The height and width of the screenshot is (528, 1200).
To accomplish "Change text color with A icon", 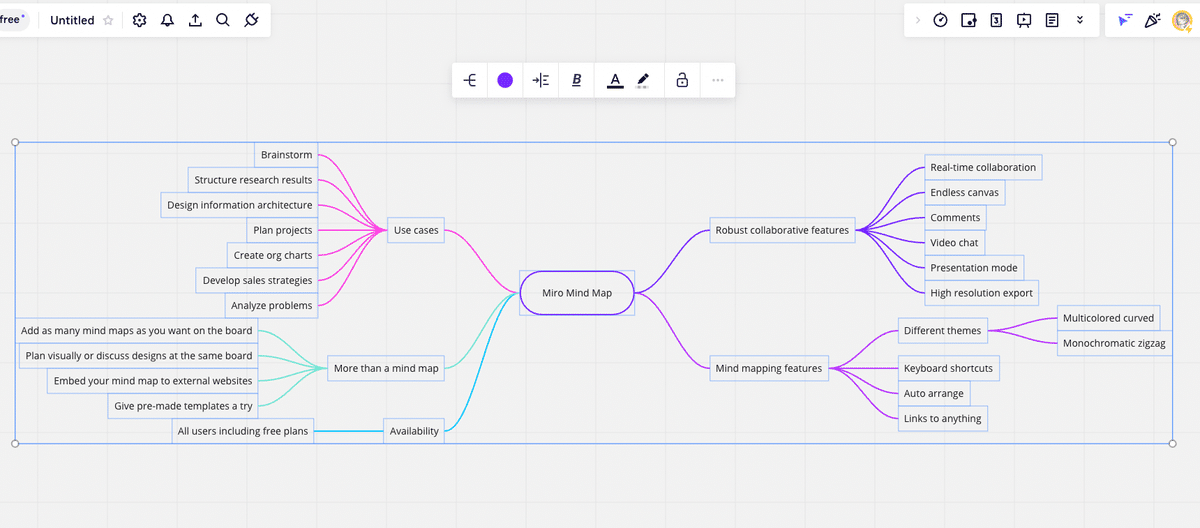I will (x=615, y=80).
